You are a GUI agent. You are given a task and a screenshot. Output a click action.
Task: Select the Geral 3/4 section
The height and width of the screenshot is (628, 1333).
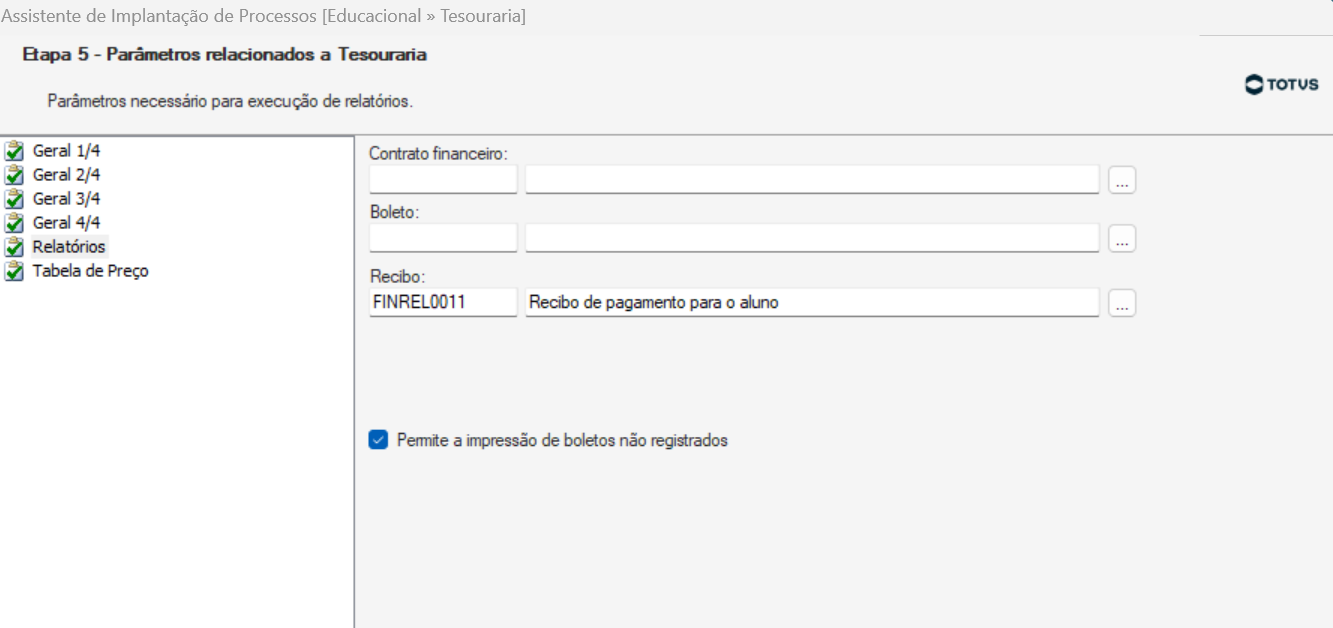pos(66,199)
